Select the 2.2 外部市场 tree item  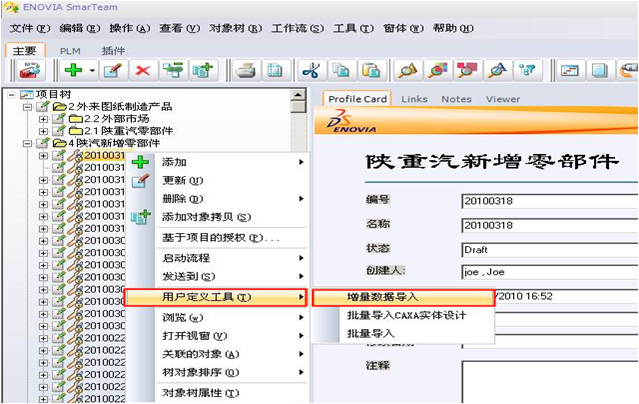coord(117,119)
